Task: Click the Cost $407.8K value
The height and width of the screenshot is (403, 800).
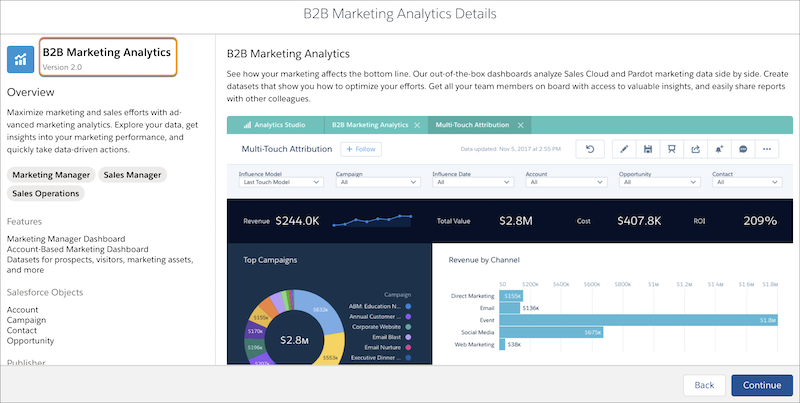Action: pos(639,221)
